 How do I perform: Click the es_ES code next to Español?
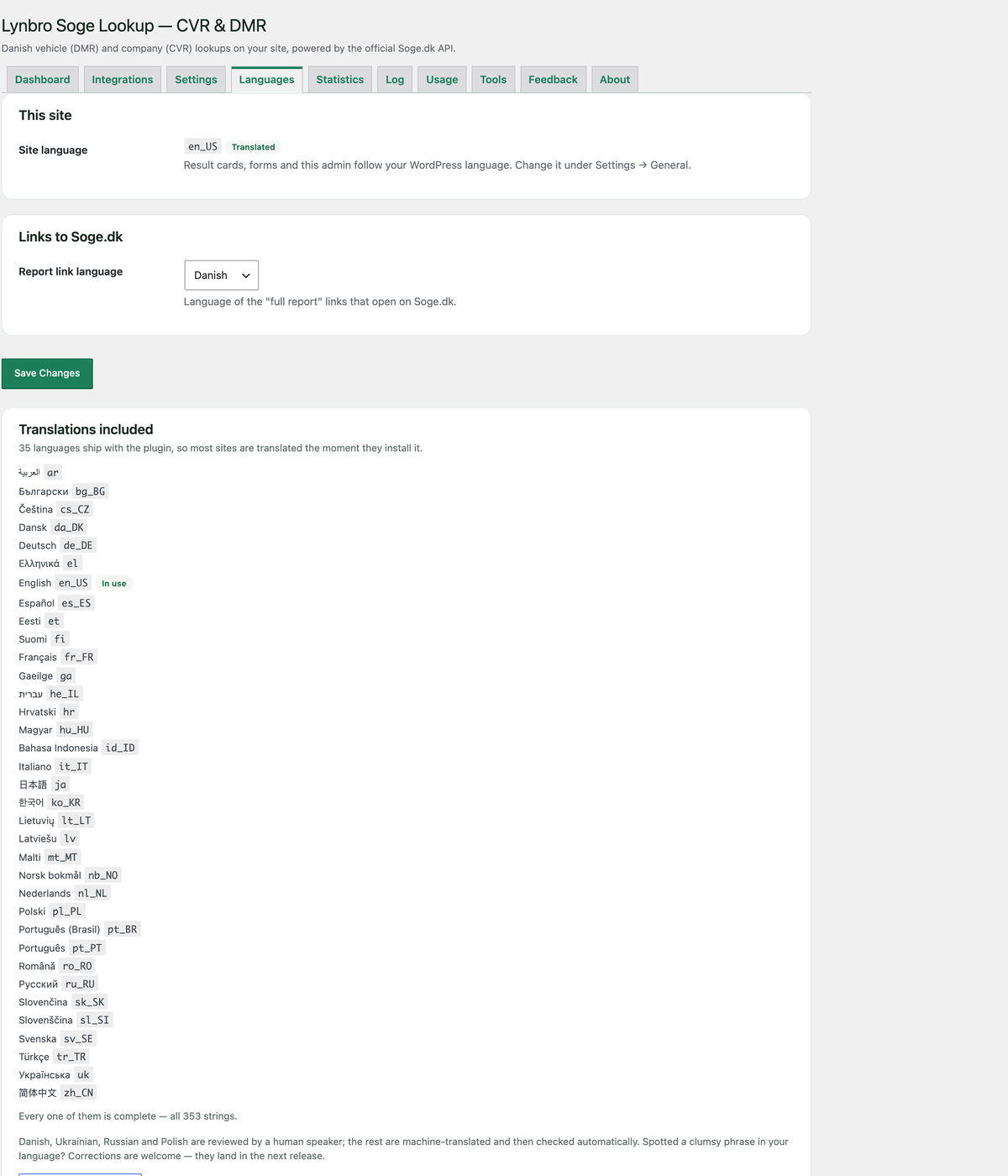(76, 603)
